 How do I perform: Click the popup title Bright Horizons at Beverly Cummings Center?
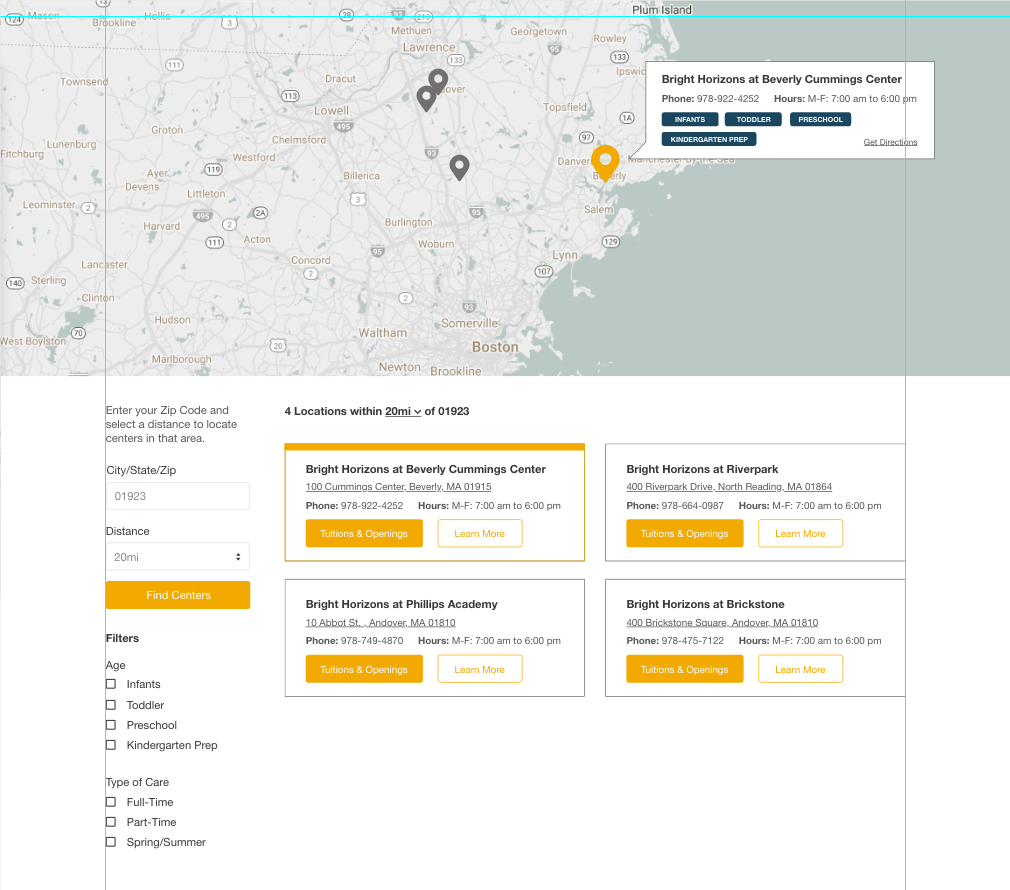tap(781, 79)
